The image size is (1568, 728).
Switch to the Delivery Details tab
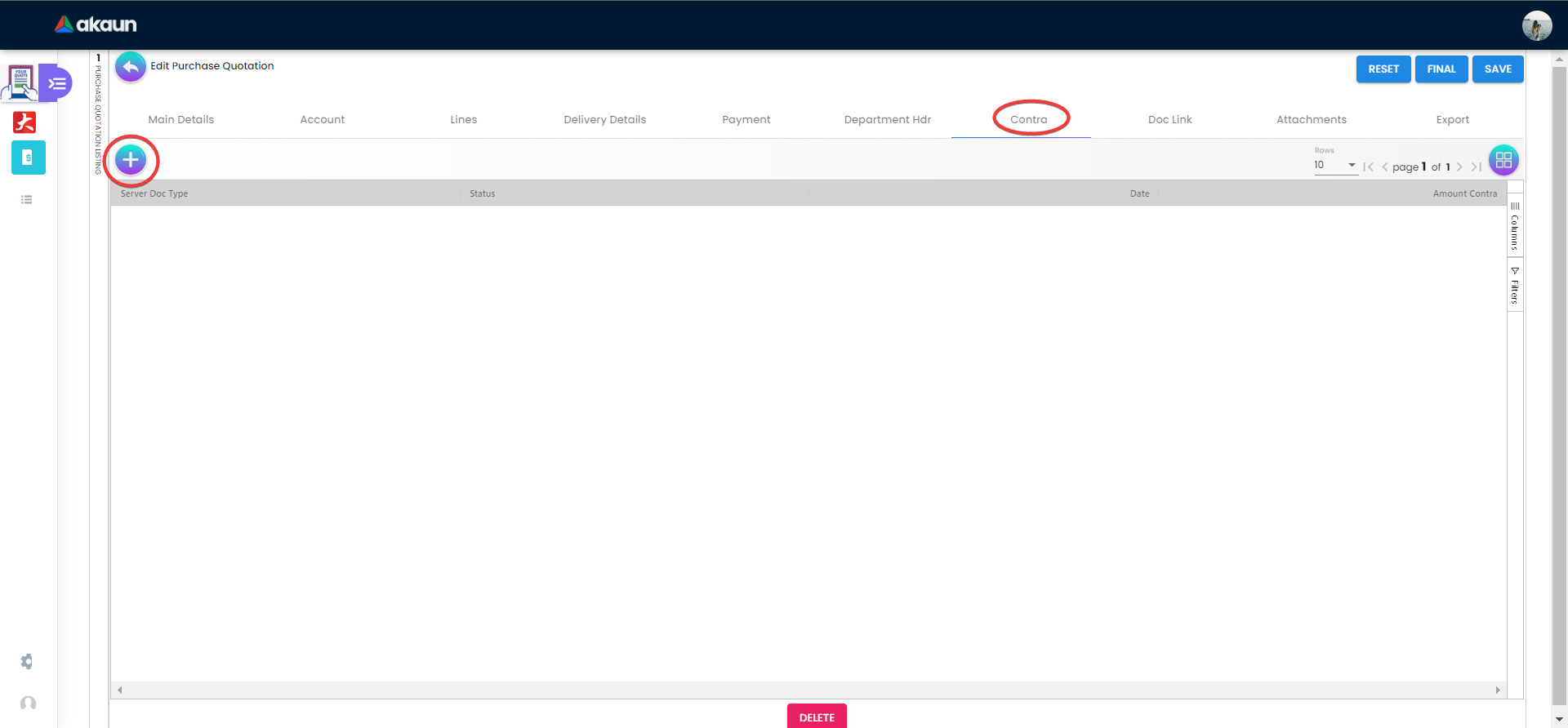[x=605, y=119]
